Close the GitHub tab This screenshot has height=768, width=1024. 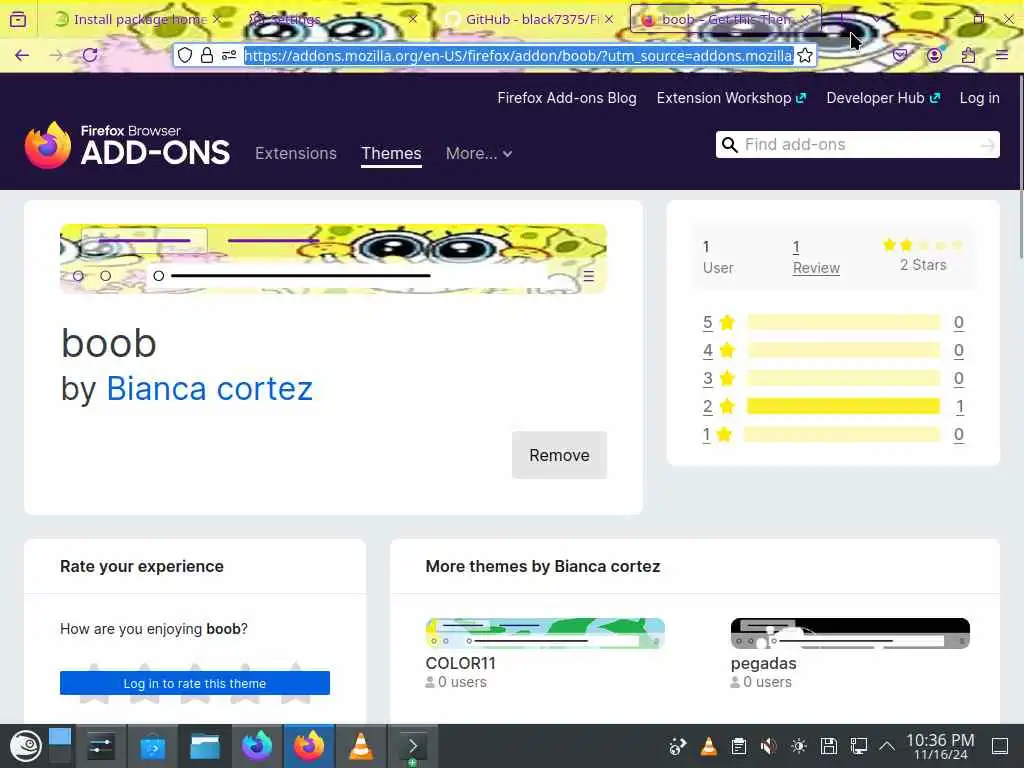click(x=609, y=20)
